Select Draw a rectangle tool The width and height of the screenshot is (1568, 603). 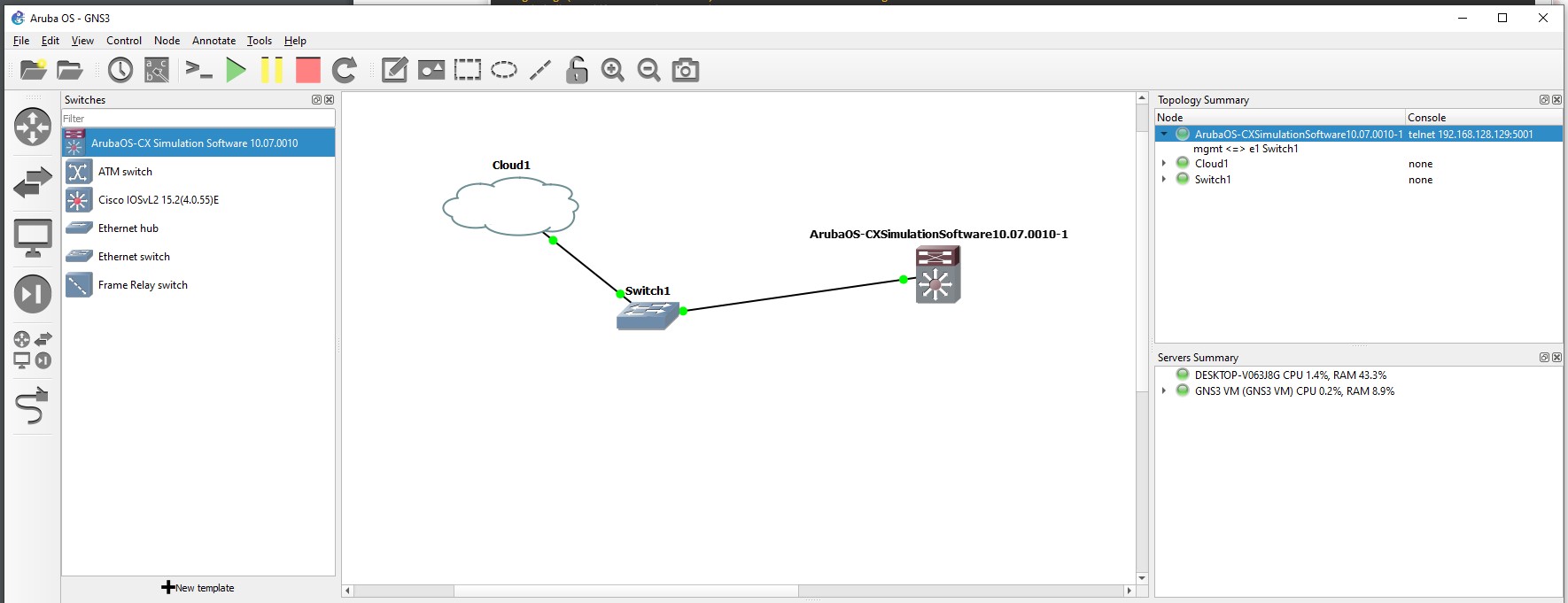point(468,70)
